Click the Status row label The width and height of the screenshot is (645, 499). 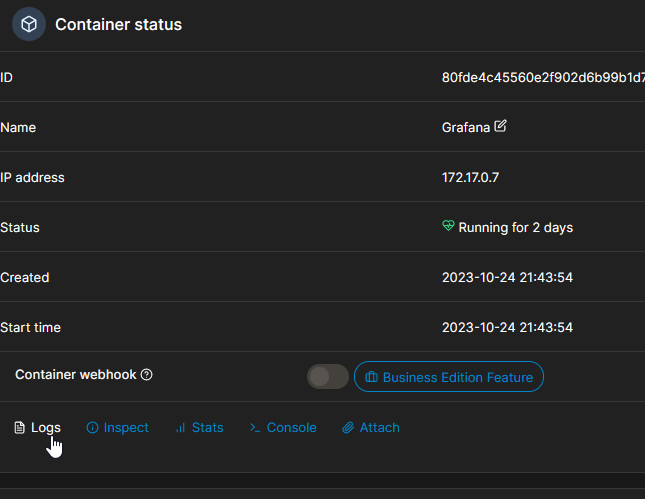[20, 227]
